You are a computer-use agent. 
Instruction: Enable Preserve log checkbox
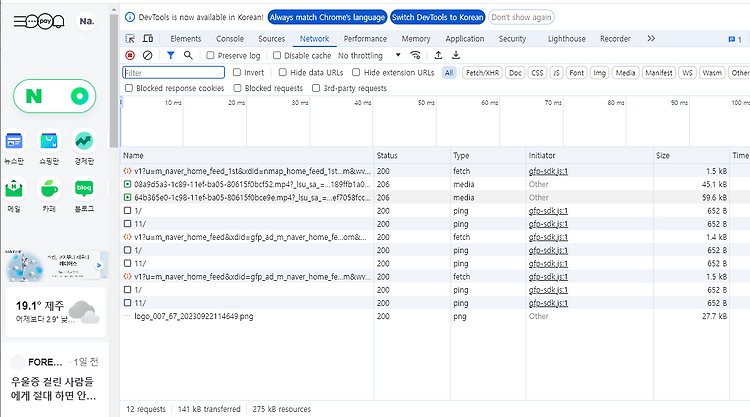(210, 55)
